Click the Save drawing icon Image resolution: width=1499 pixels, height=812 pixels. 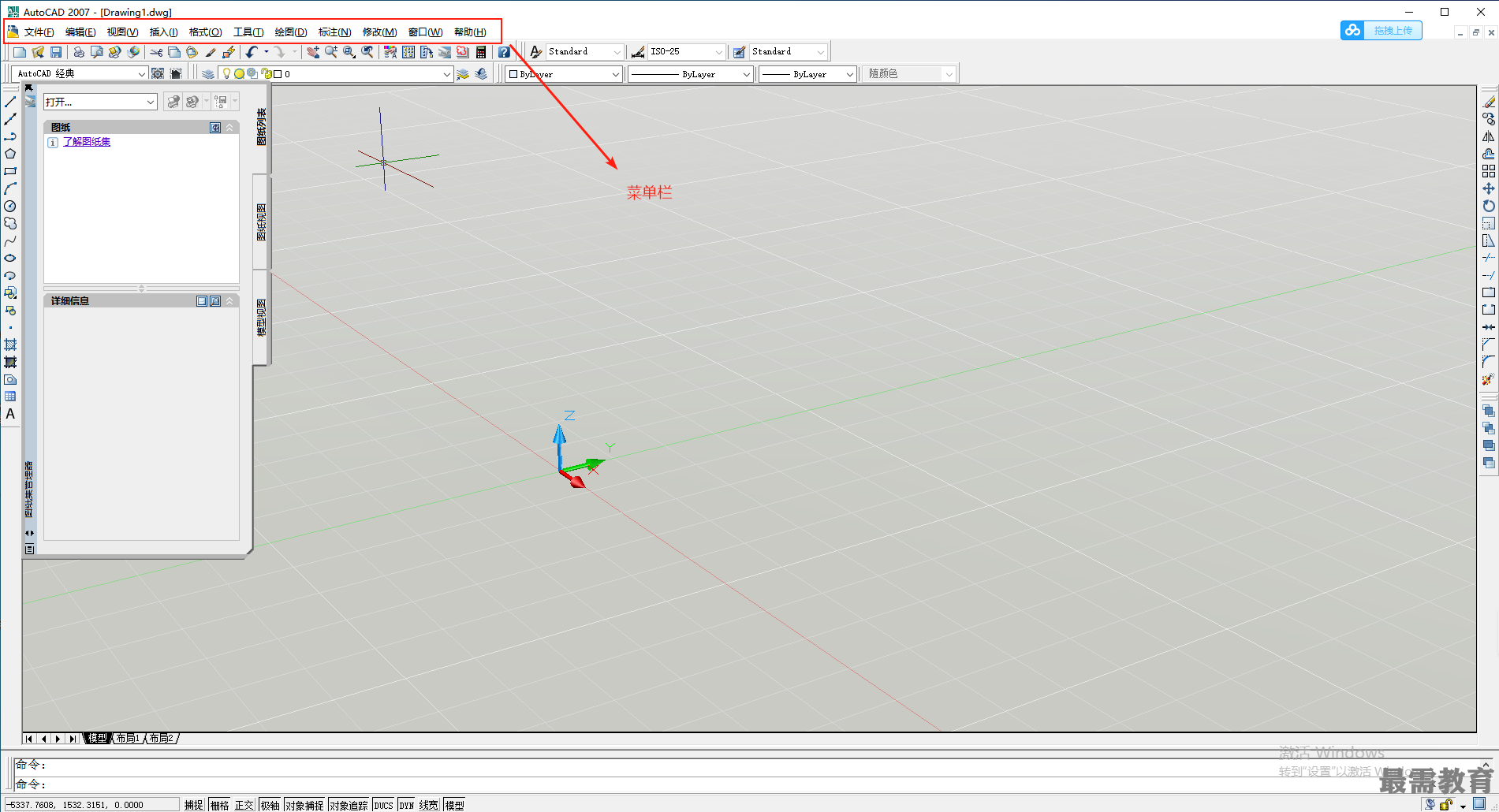pos(56,52)
